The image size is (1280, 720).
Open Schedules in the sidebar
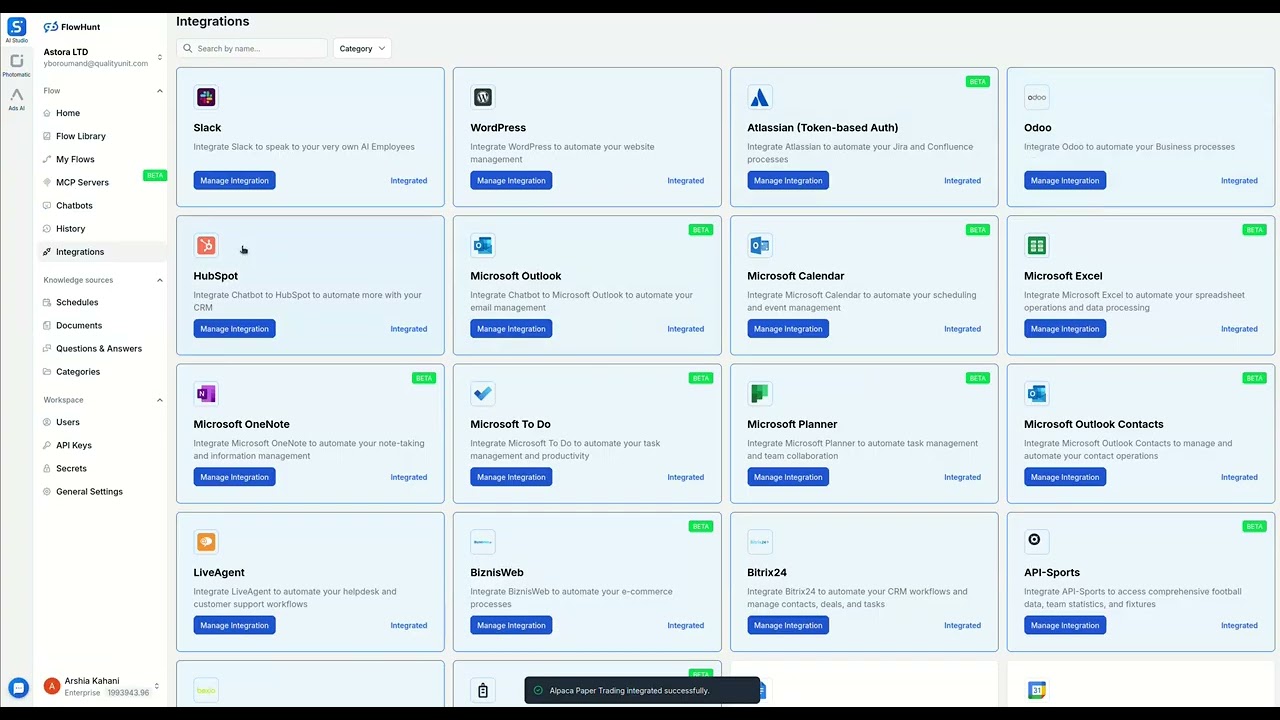click(77, 302)
